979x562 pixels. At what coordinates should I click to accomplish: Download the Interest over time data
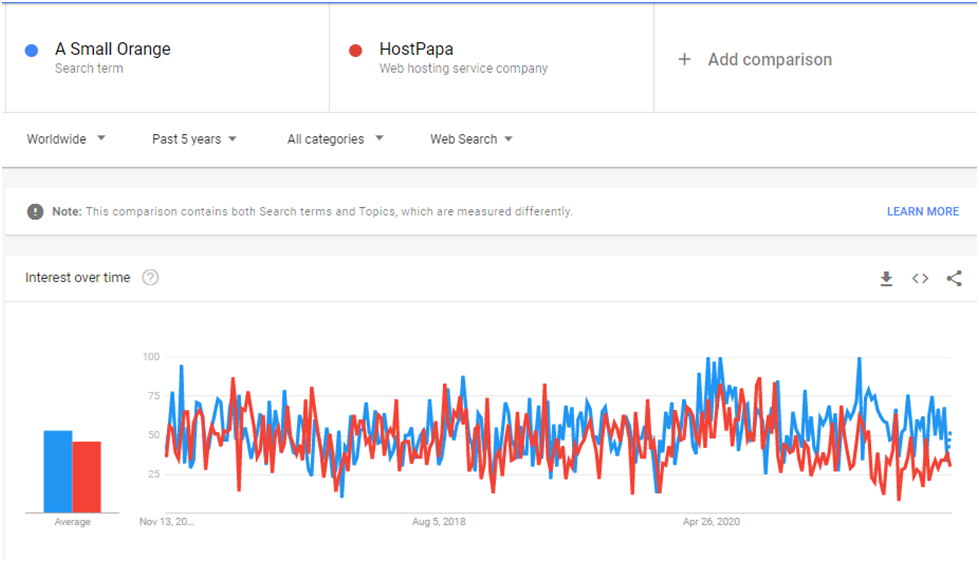click(886, 279)
